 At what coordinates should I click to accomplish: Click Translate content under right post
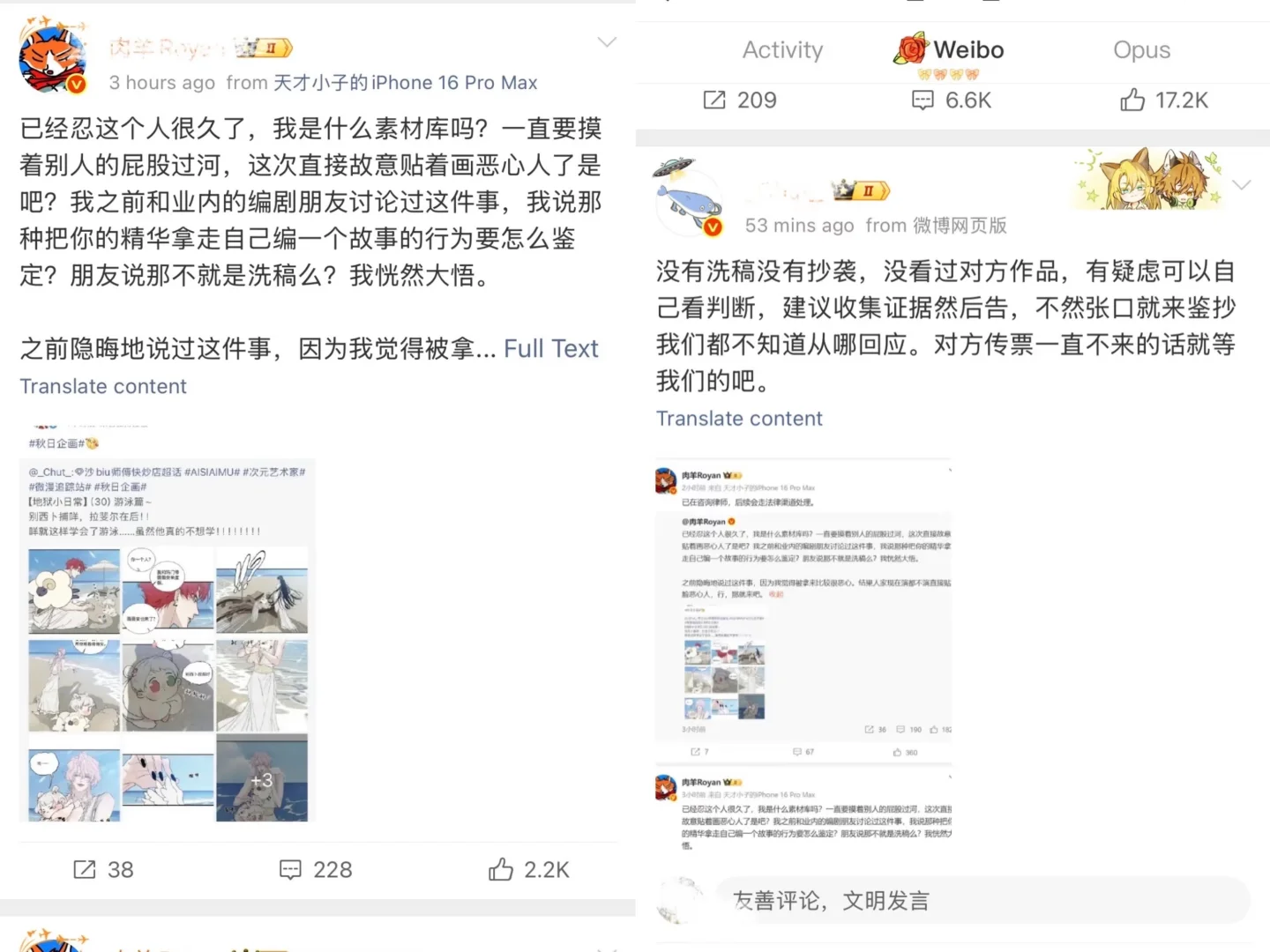pos(739,419)
